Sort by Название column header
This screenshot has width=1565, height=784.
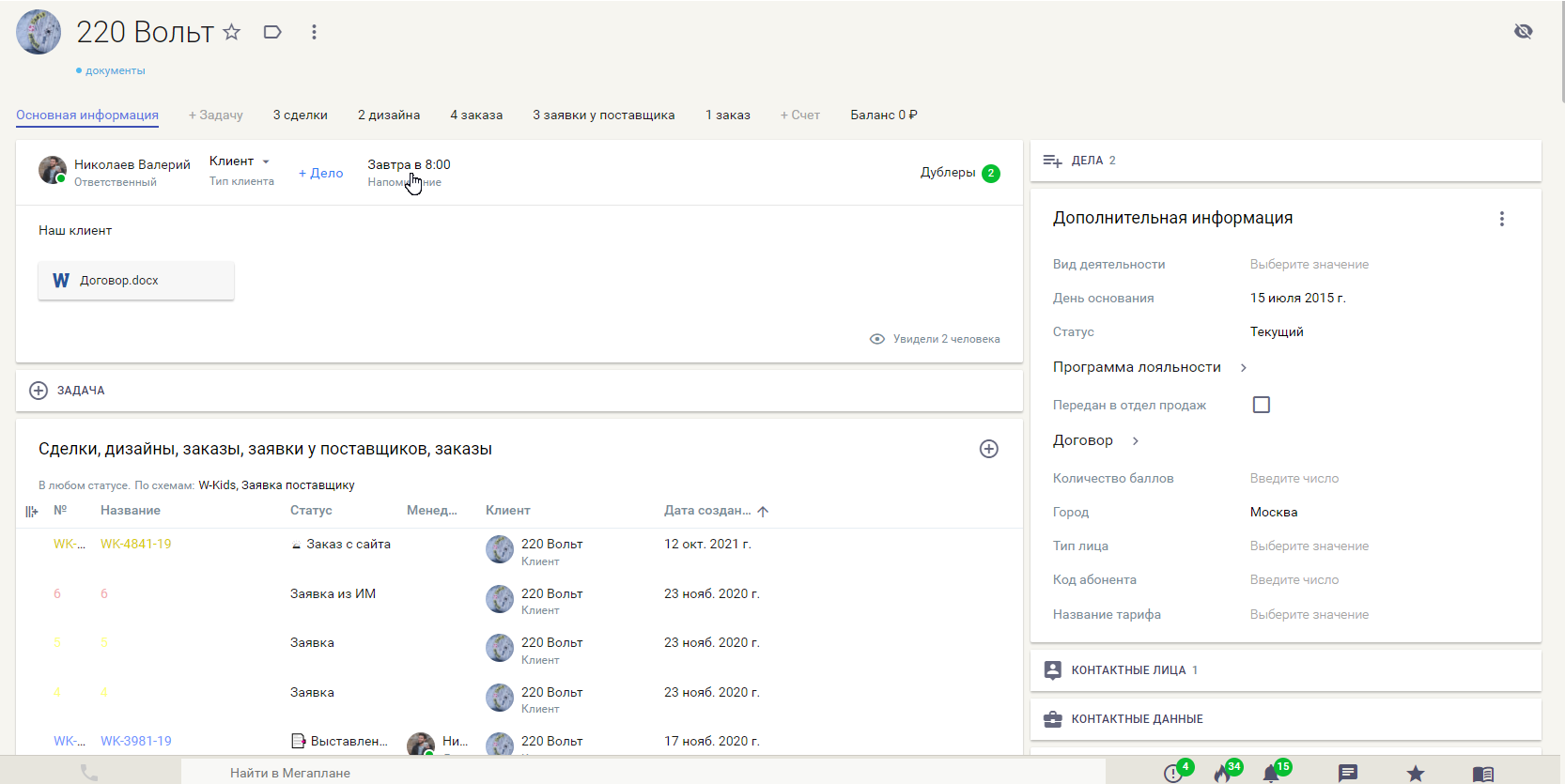tap(131, 511)
